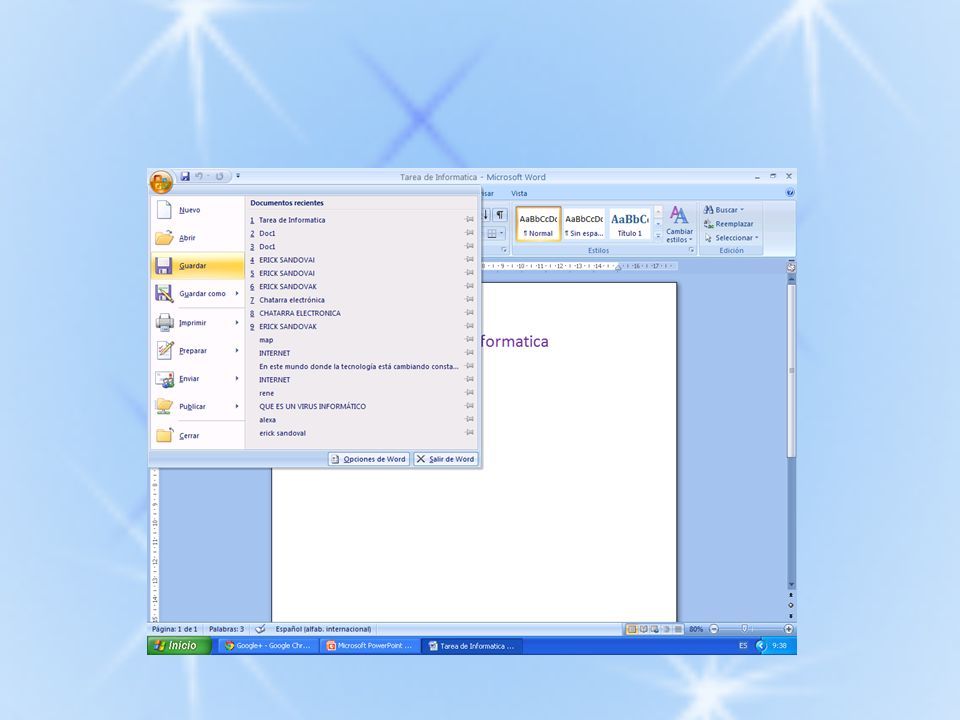The height and width of the screenshot is (720, 960).
Task: Click the Inicio start button
Action: (179, 646)
